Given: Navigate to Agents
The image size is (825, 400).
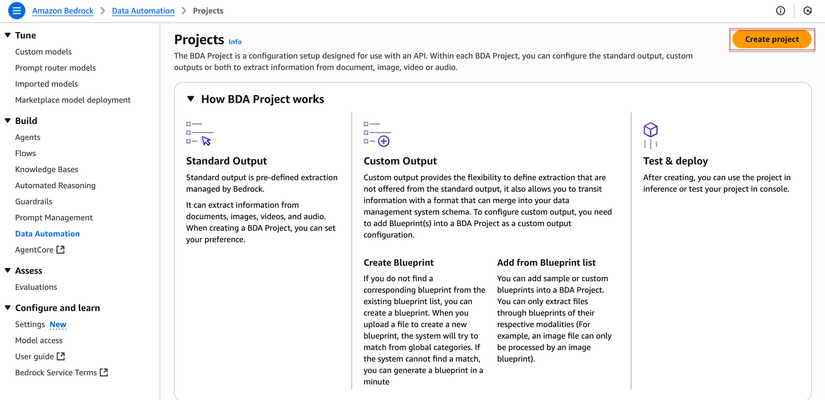Looking at the screenshot, I should click(27, 137).
